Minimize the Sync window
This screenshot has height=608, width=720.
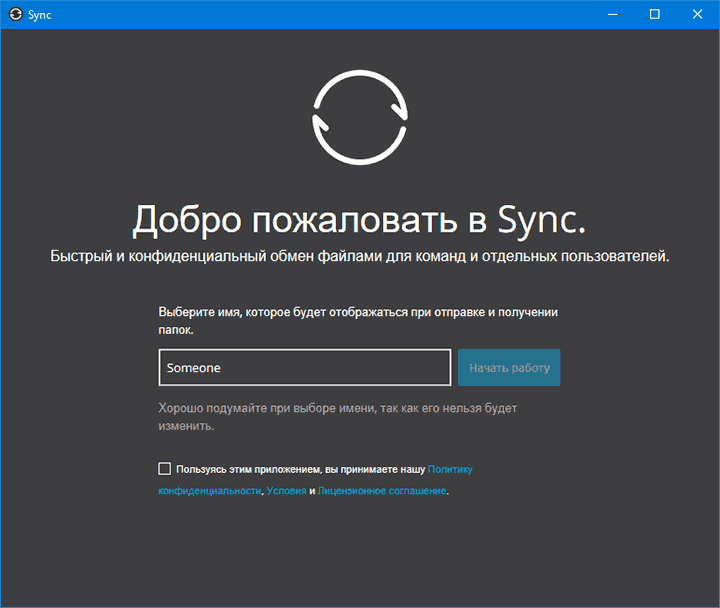click(613, 14)
